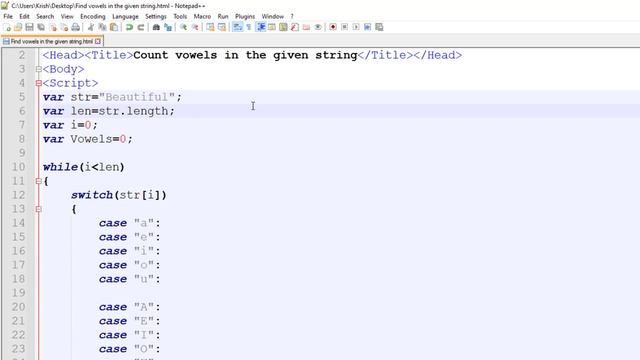Paste clipboard using the Paste icon
The height and width of the screenshot is (360, 640).
pyautogui.click(x=114, y=27)
